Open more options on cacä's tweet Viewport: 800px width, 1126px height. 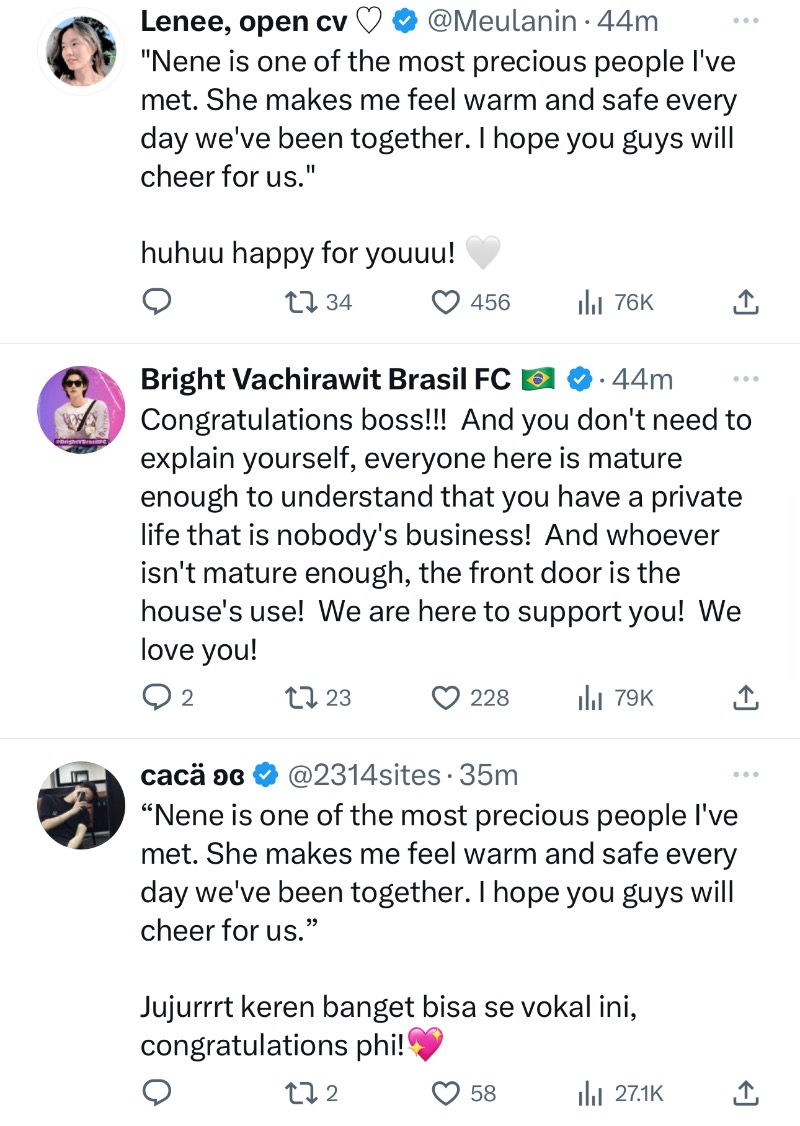746,774
